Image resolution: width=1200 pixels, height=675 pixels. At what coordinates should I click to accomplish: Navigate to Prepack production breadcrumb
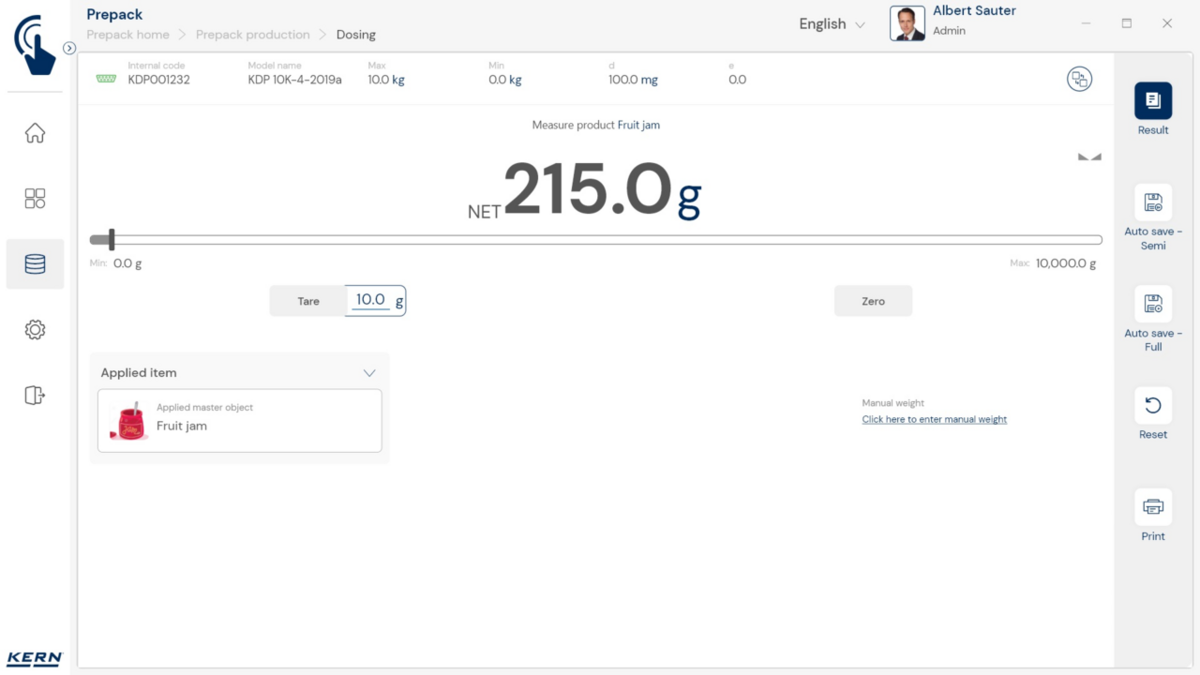pyautogui.click(x=253, y=35)
